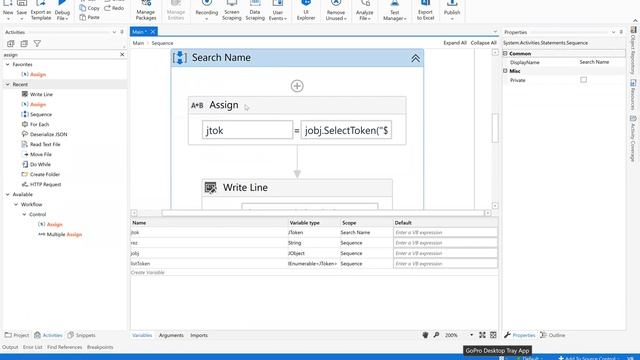This screenshot has width=640, height=360.
Task: Click the Debug File button
Action: pyautogui.click(x=62, y=10)
